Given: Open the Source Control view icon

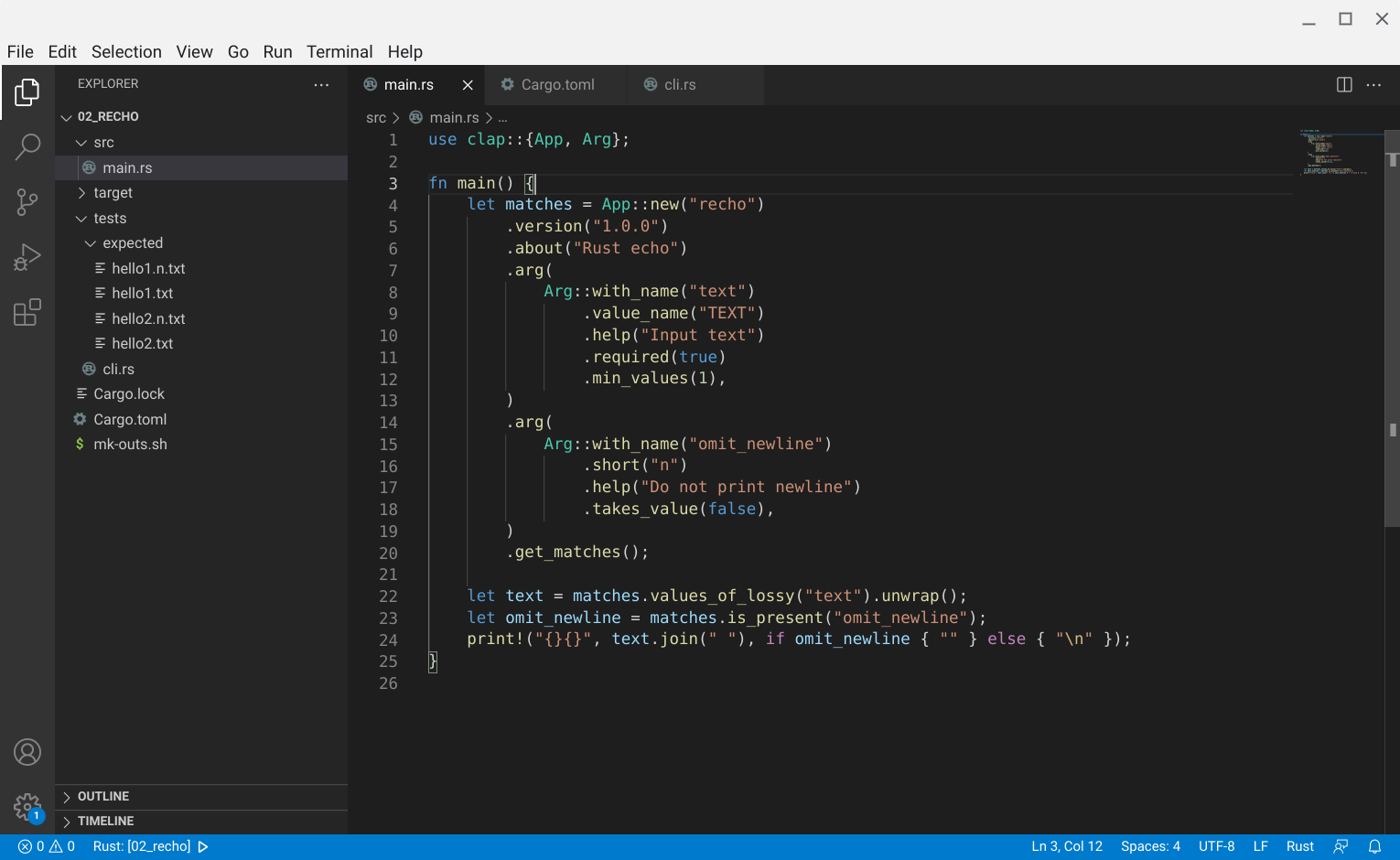Looking at the screenshot, I should pos(27,202).
